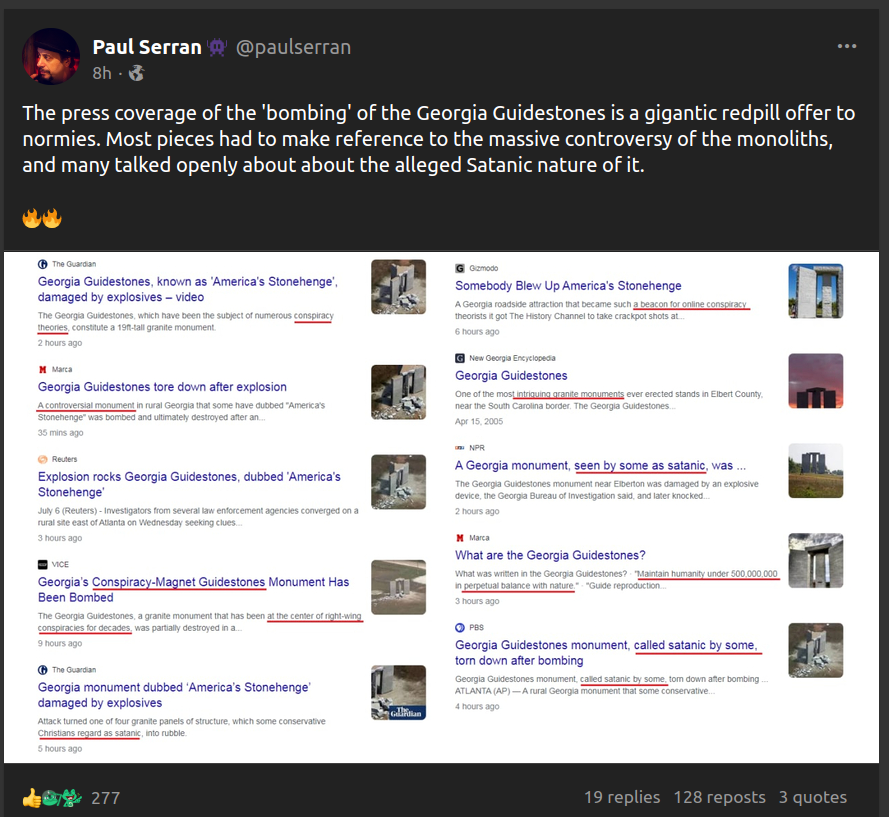Open Paul Serran display name link
This screenshot has height=817, width=889.
(x=148, y=47)
